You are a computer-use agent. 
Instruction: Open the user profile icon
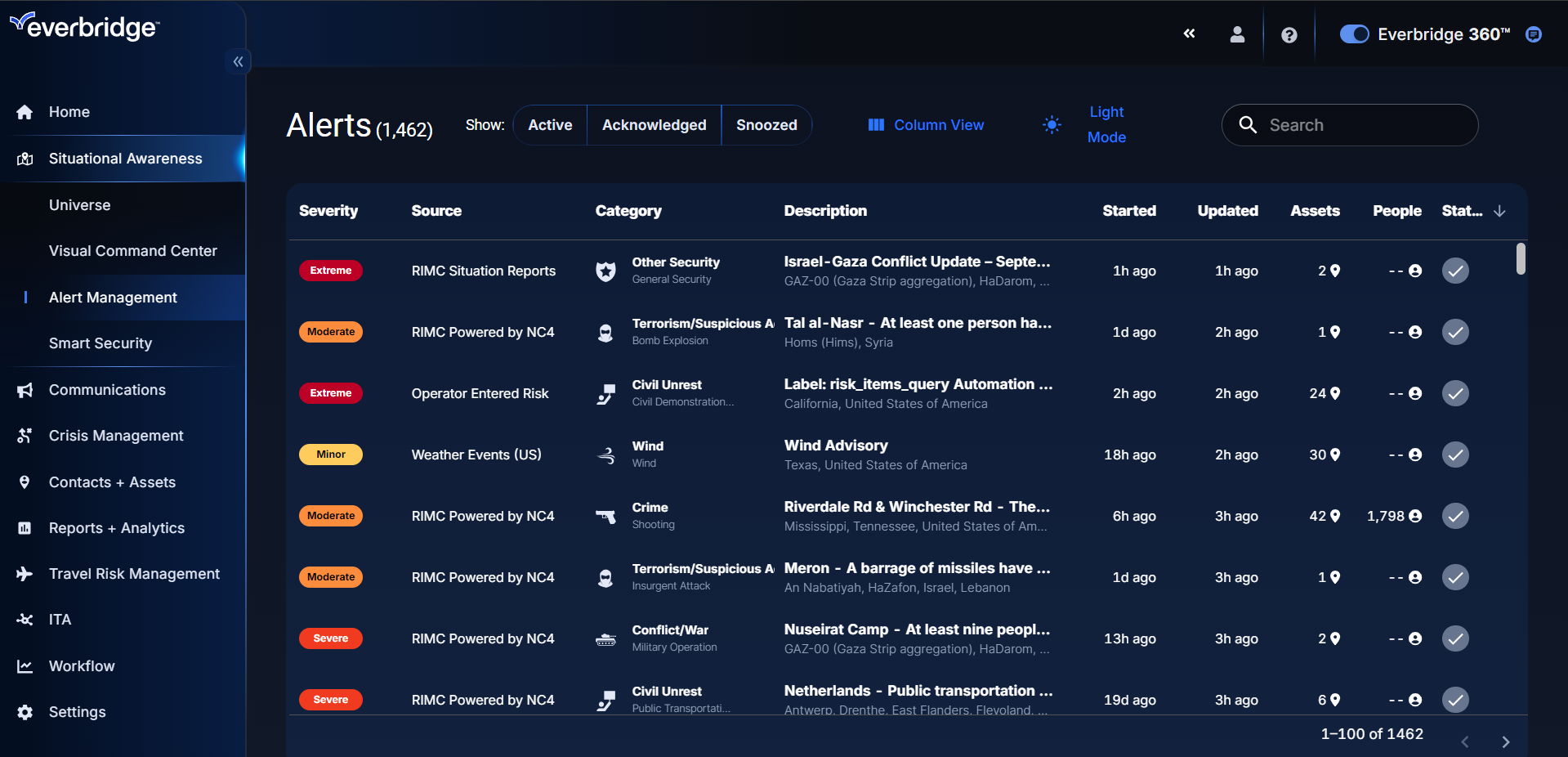[1237, 34]
